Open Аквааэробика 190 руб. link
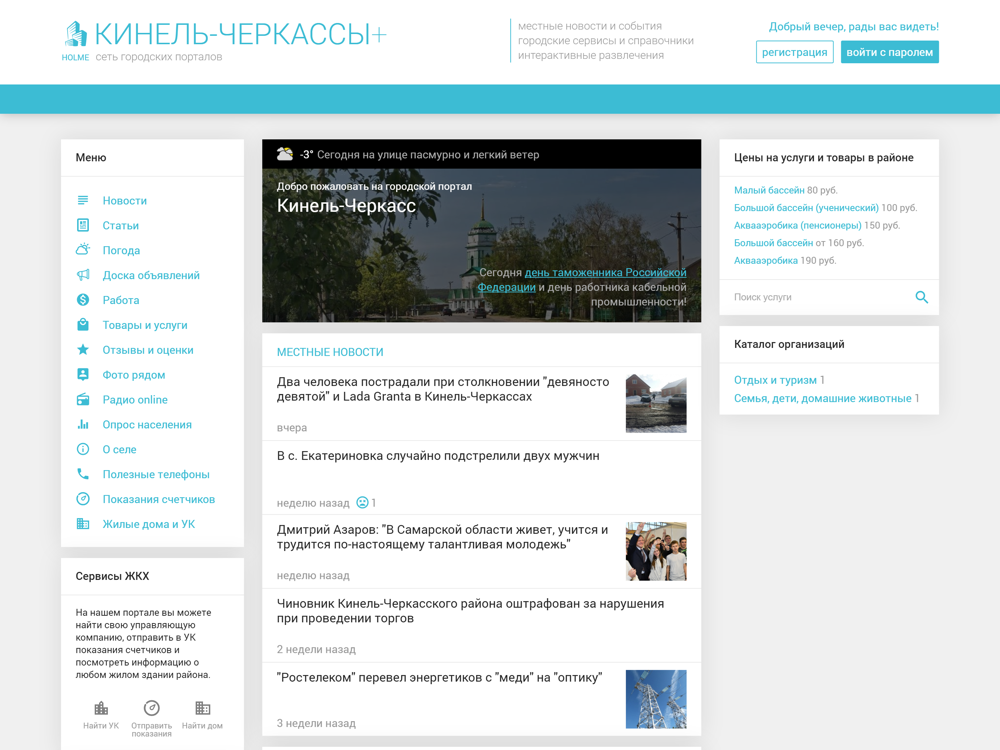1000x750 pixels. pos(766,260)
